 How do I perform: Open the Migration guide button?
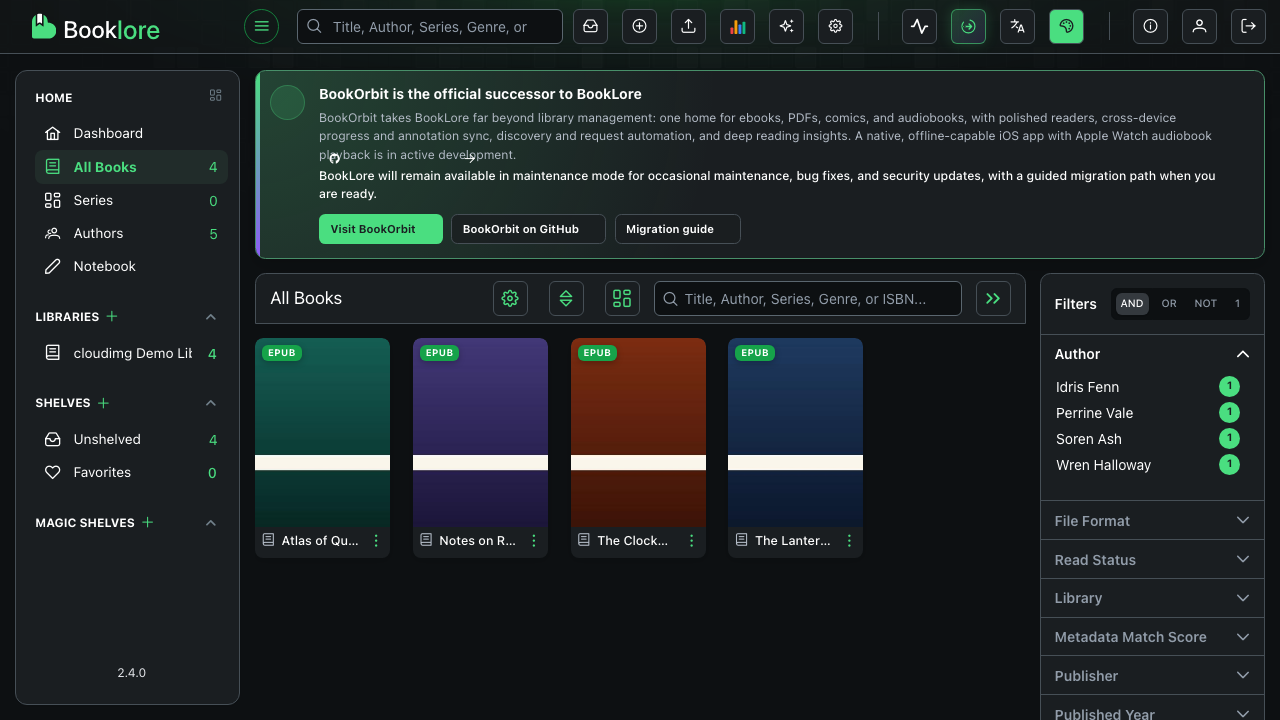pos(677,229)
